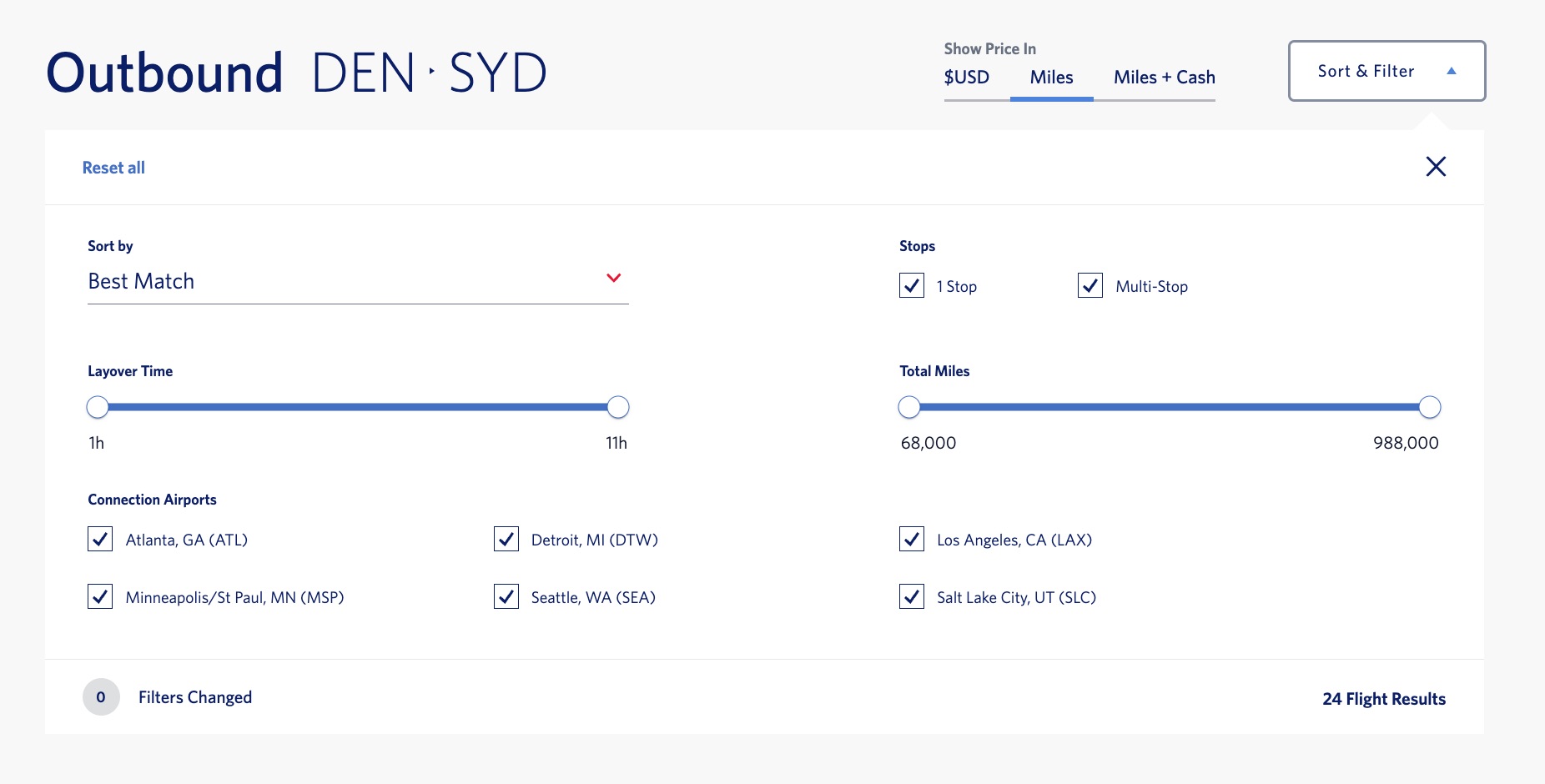Select the Miles price tab
This screenshot has height=784, width=1545.
click(x=1051, y=77)
